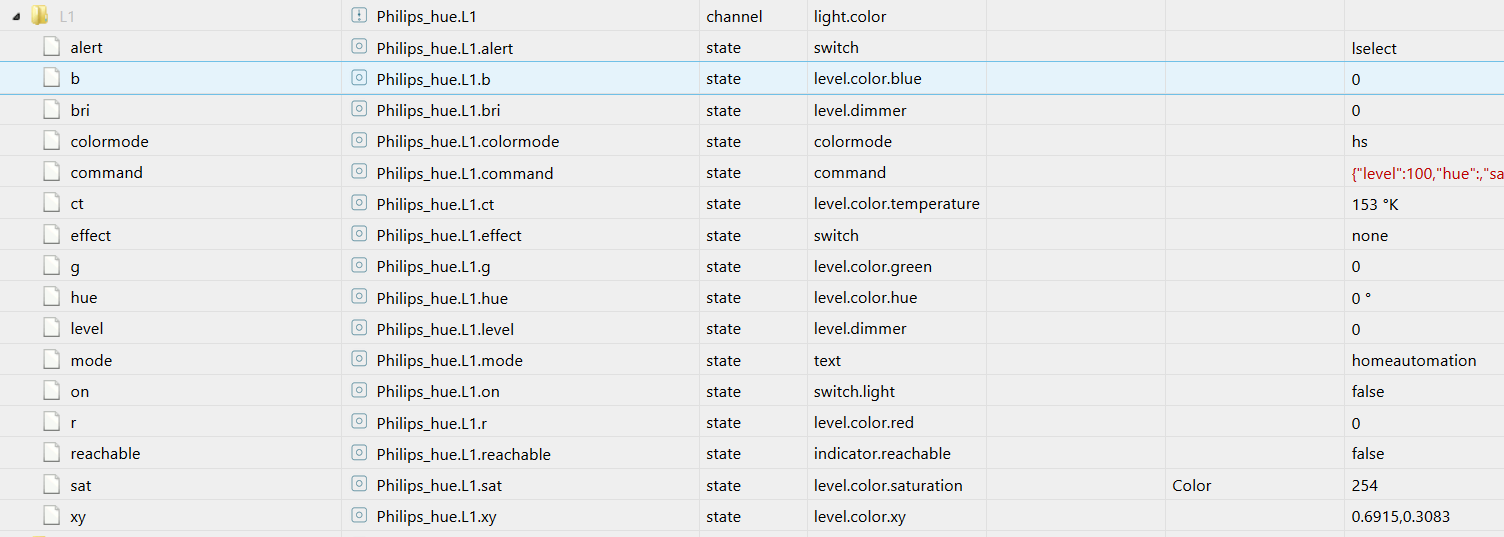Click the Philips_hue.L1.r ID text
The height and width of the screenshot is (537, 1504).
(433, 423)
